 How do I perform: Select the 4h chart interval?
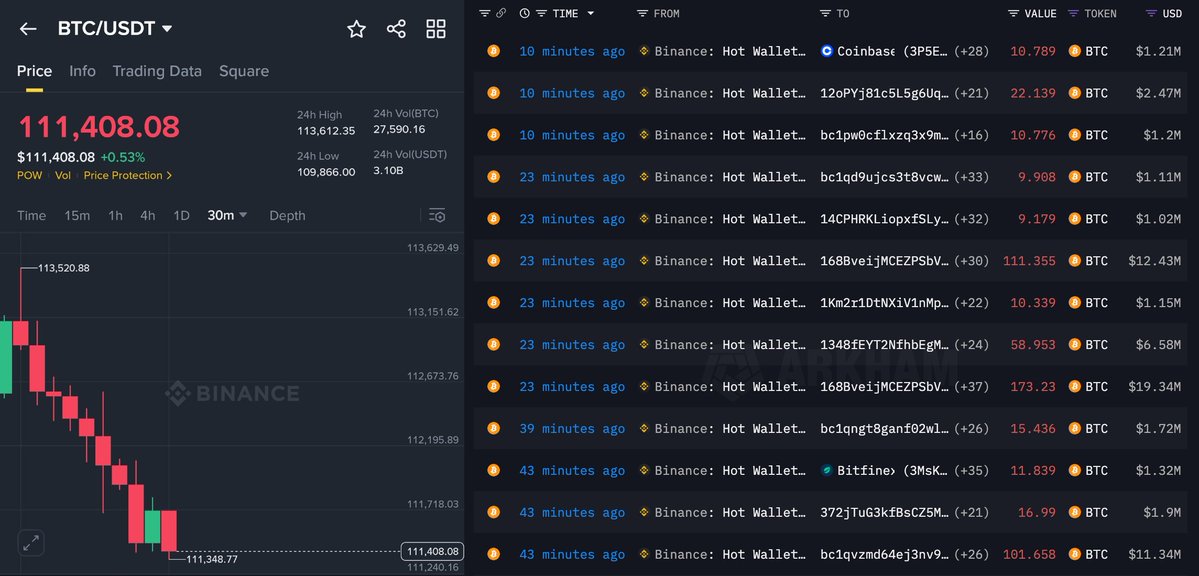148,216
